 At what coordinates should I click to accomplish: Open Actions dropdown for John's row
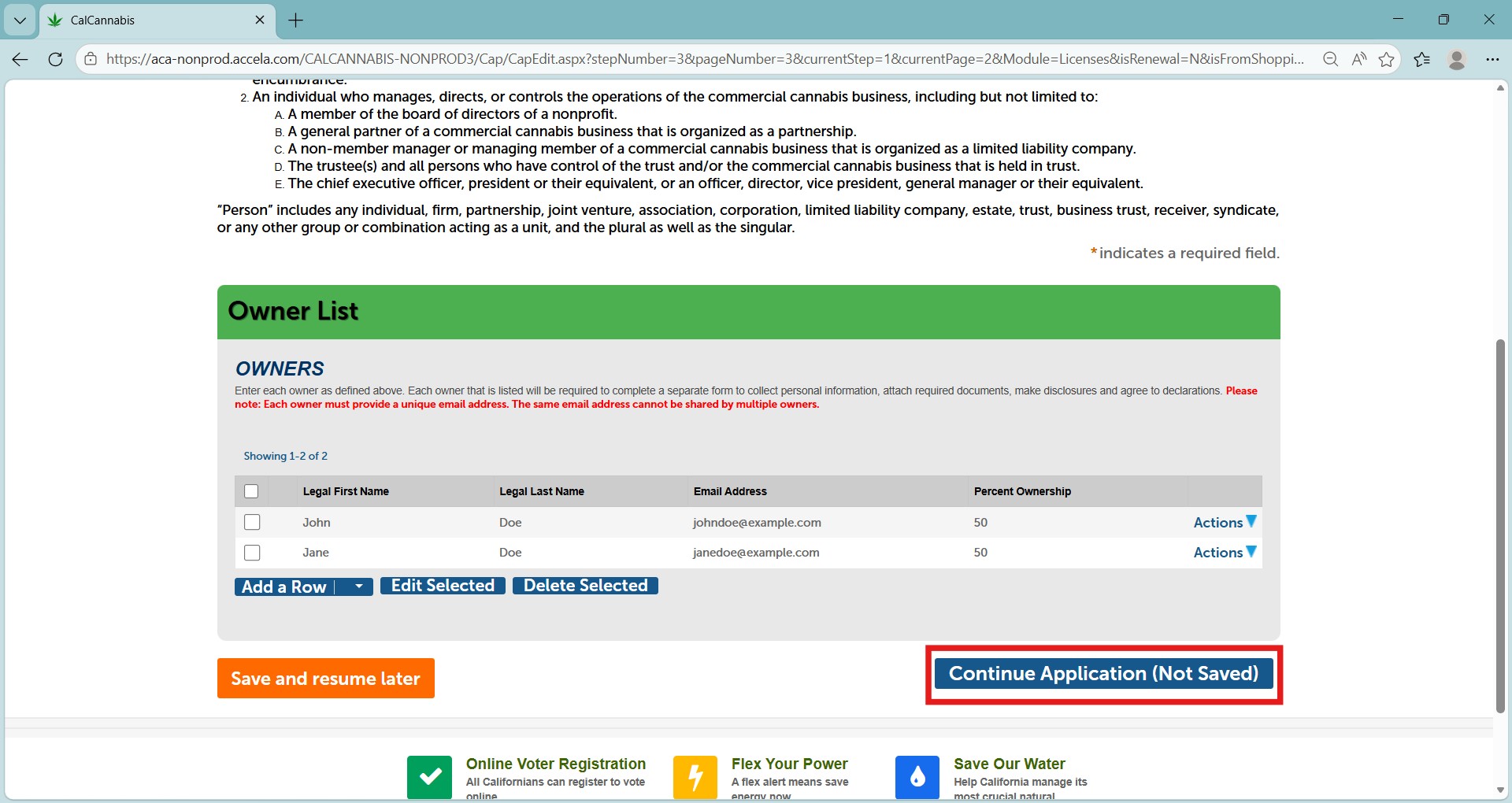click(1225, 523)
